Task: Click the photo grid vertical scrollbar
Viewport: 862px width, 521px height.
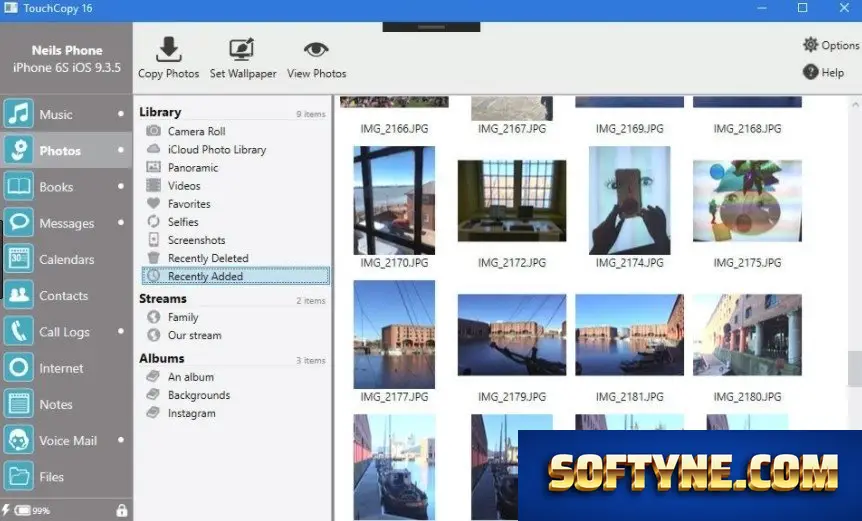Action: point(855,369)
